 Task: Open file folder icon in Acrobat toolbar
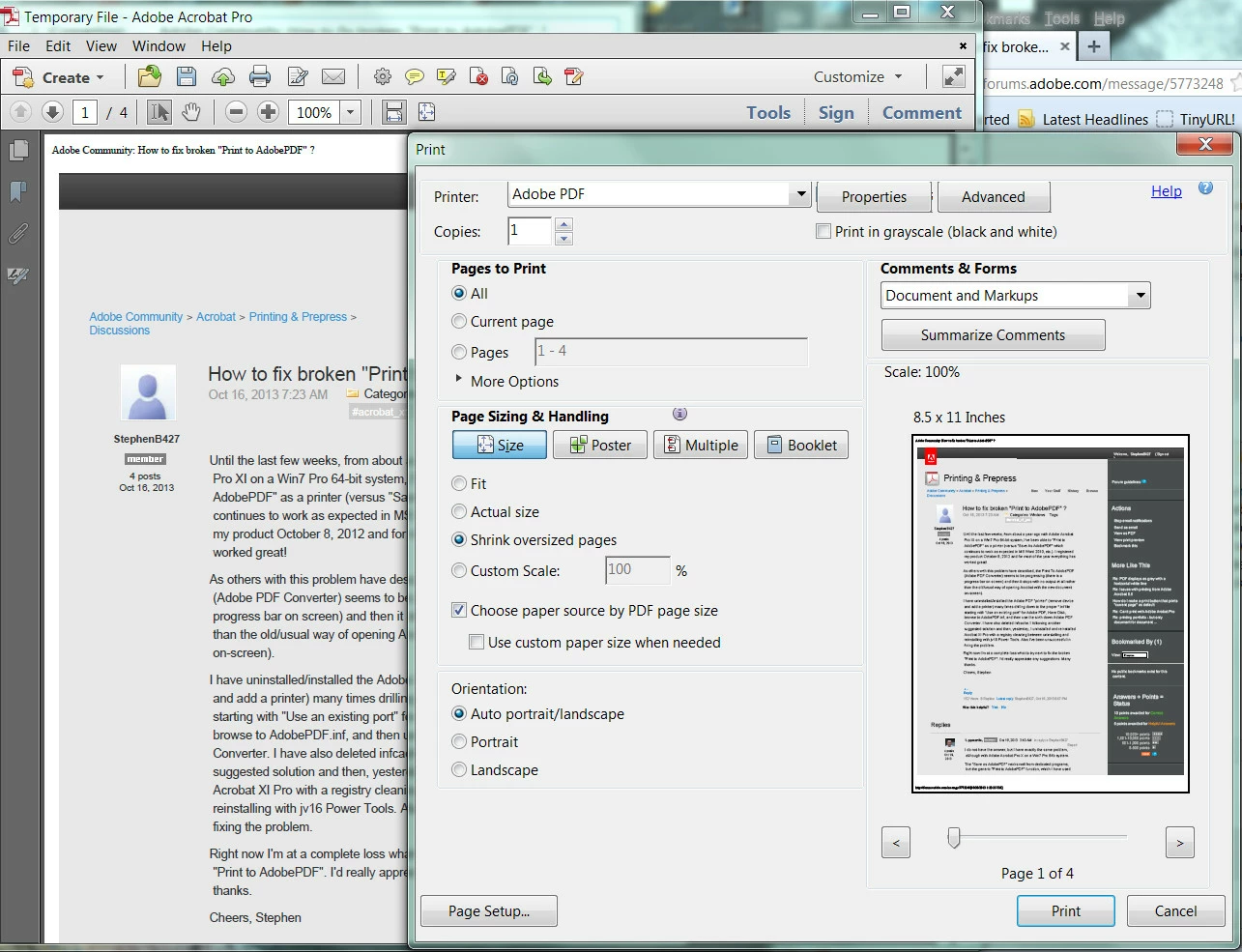(x=150, y=77)
